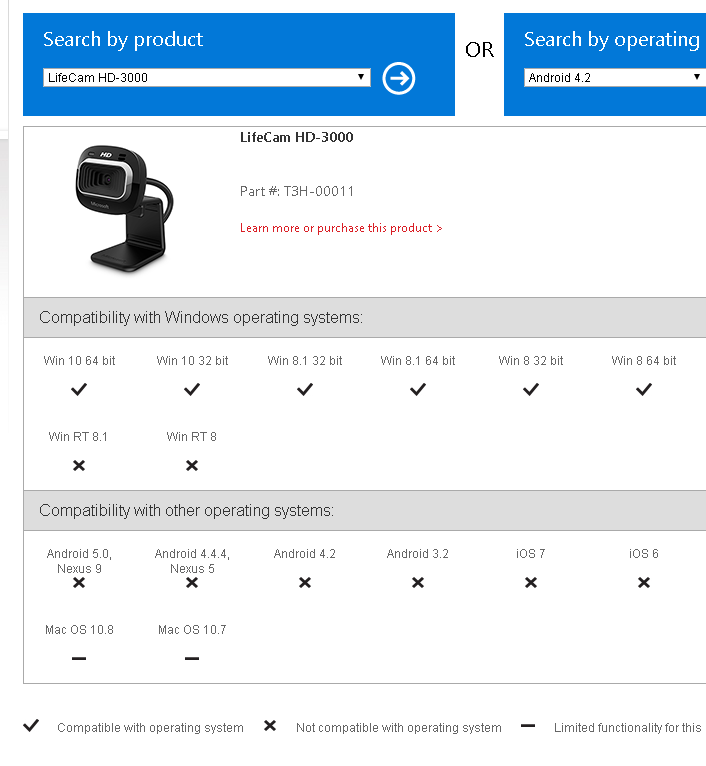706x766 pixels.
Task: Click the Search by product heading
Action: (x=123, y=40)
